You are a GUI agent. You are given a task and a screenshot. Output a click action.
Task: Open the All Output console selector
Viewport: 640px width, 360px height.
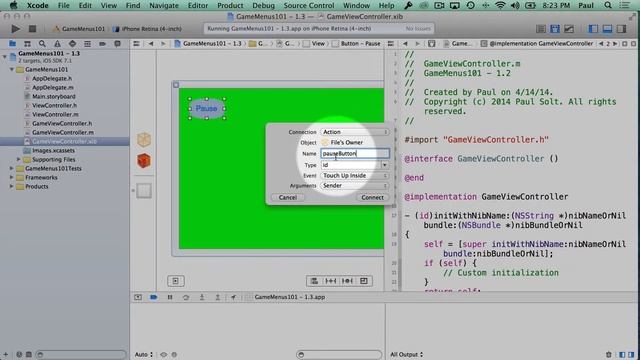(x=407, y=354)
